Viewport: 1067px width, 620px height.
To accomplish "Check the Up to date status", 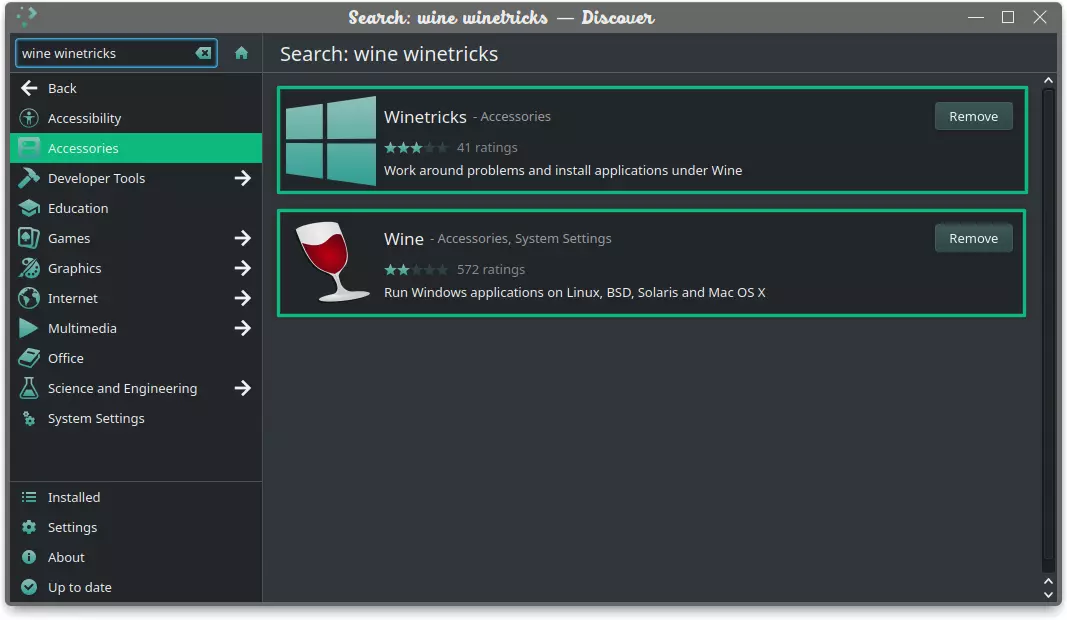I will pos(136,587).
